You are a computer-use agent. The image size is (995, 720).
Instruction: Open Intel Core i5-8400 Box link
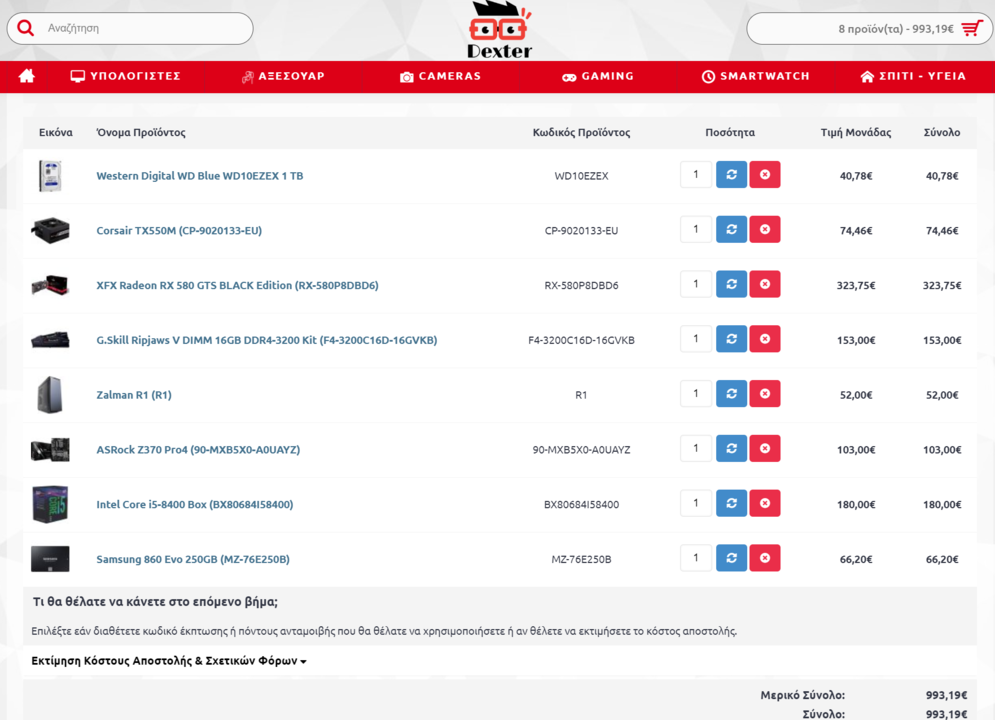click(195, 504)
